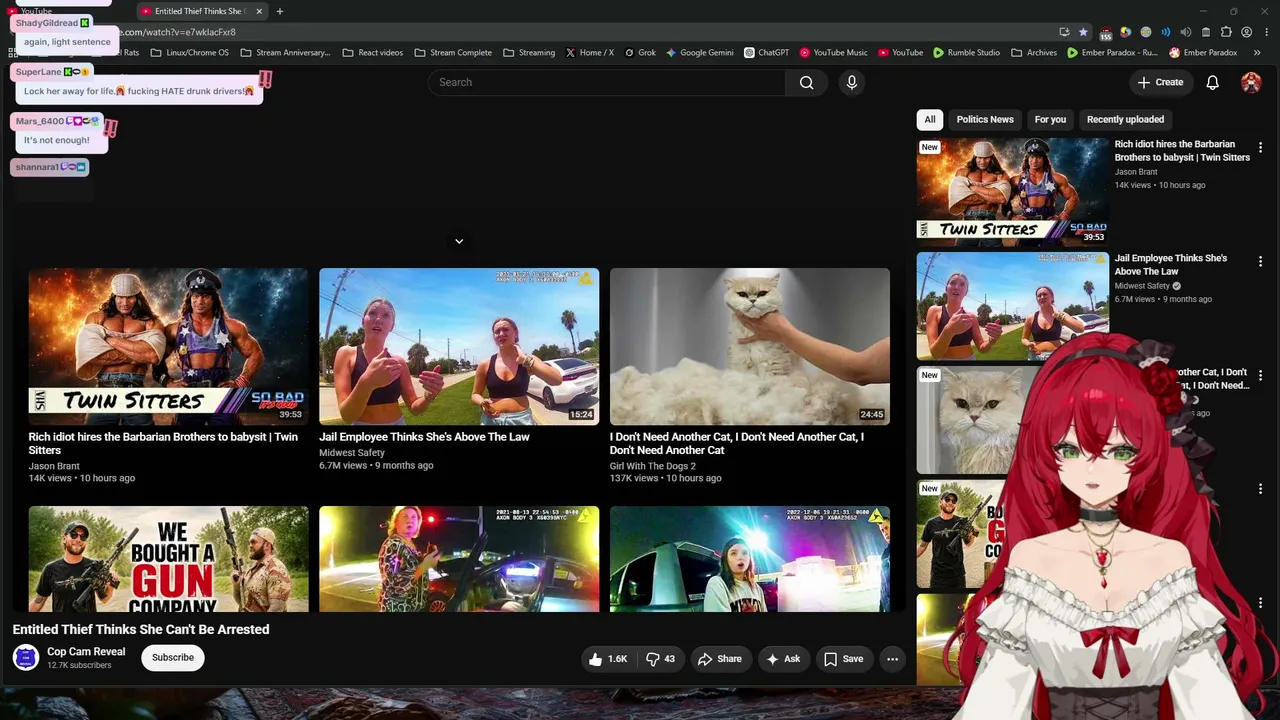Open the Chrome extensions puzzle icon
The height and width of the screenshot is (720, 1280).
1226,32
